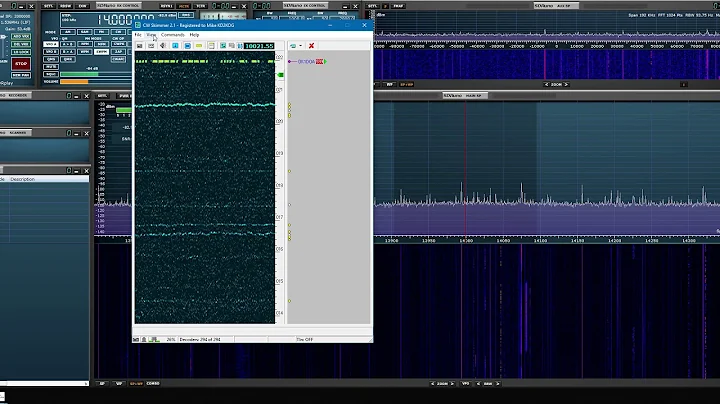Toggle the ZAP button in RX Control
The height and width of the screenshot is (404, 720).
[x=118, y=52]
